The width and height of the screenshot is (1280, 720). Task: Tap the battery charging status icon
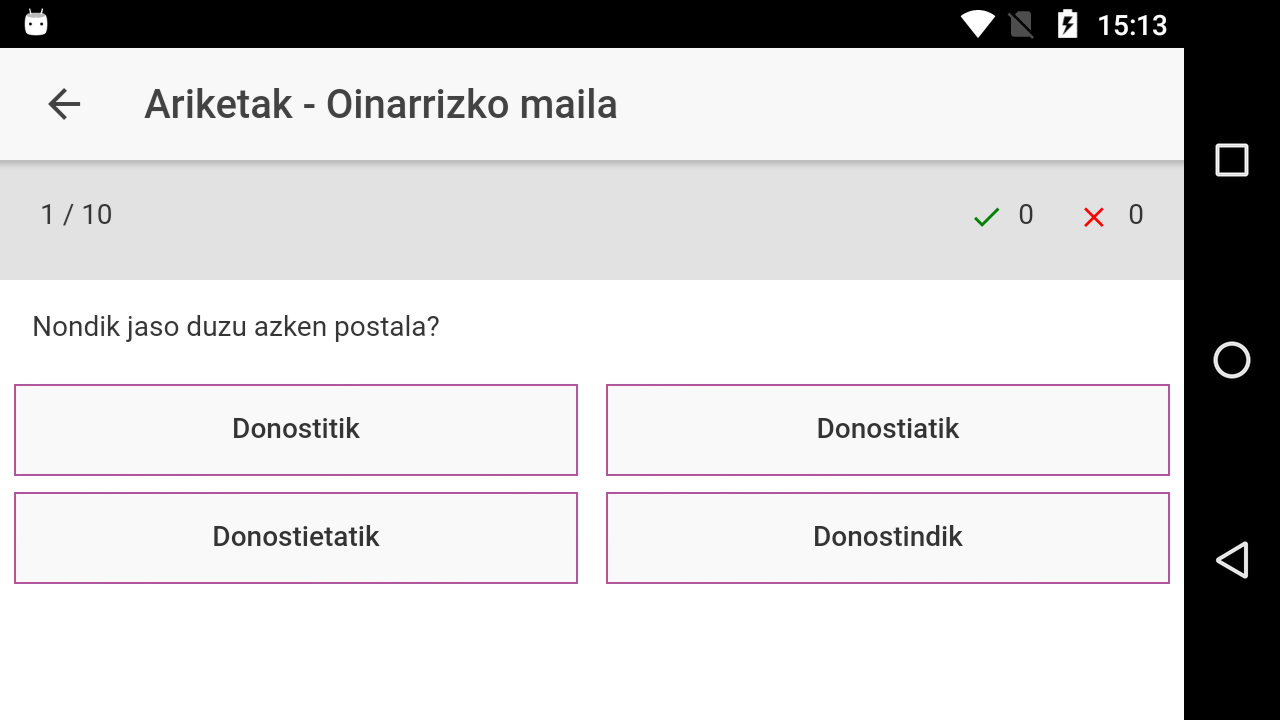click(1067, 24)
